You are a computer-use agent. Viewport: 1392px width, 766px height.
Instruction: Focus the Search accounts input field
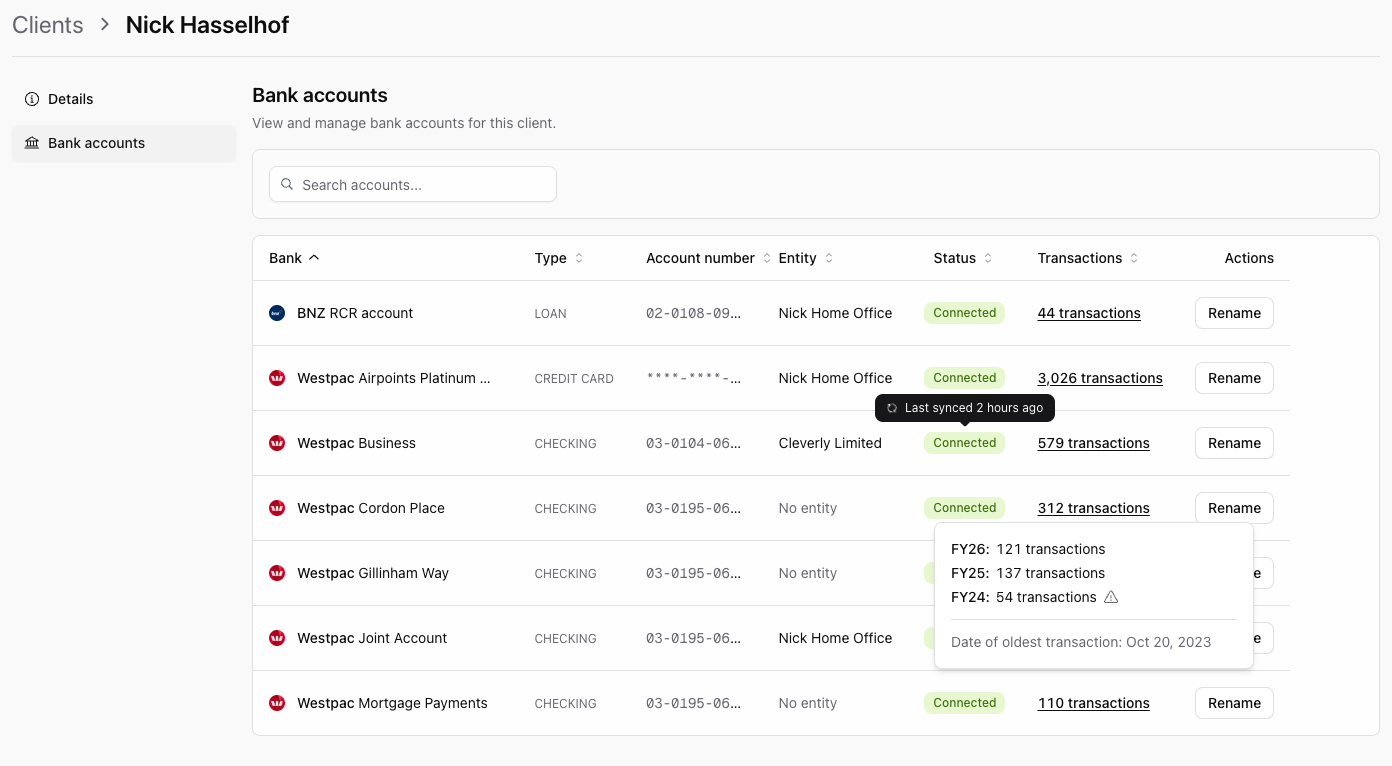click(413, 184)
